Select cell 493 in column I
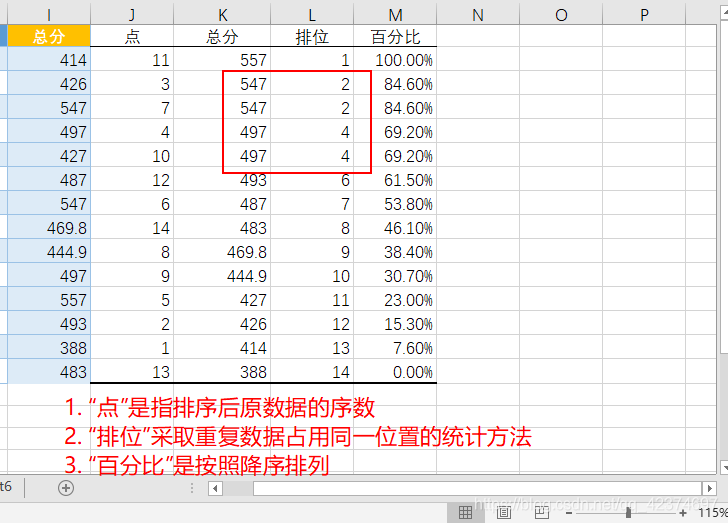 [x=49, y=323]
